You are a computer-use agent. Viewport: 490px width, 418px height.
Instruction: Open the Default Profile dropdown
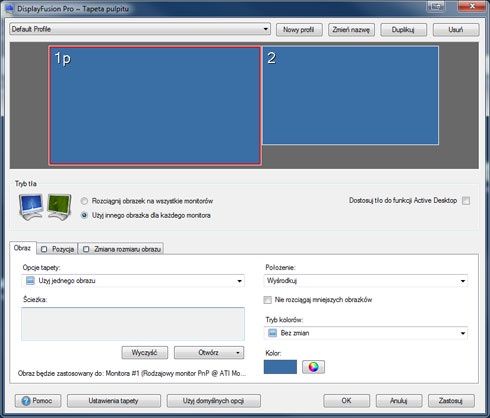140,29
